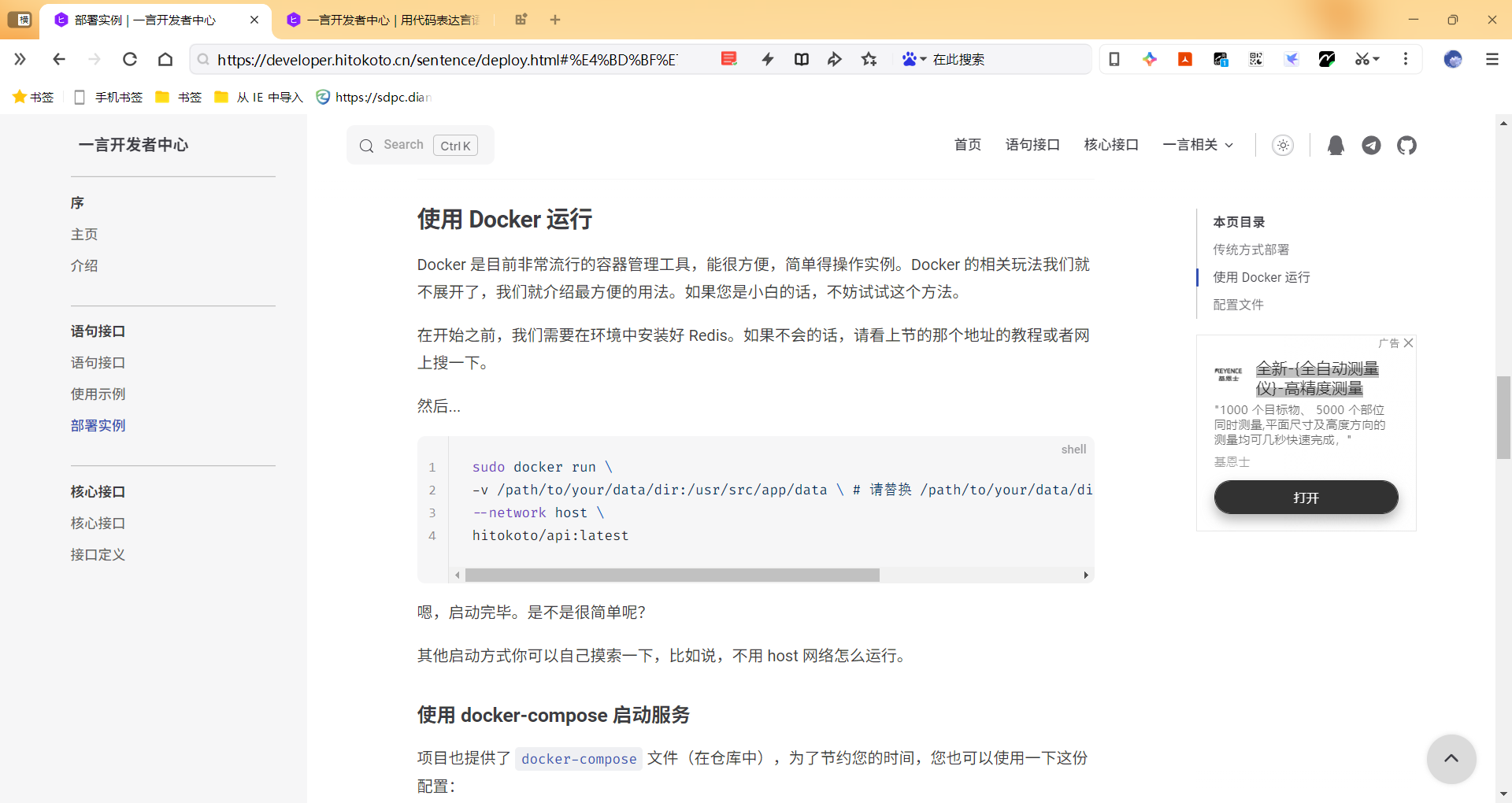The width and height of the screenshot is (1512, 803).
Task: Click the red note icon in address bar
Action: click(729, 59)
